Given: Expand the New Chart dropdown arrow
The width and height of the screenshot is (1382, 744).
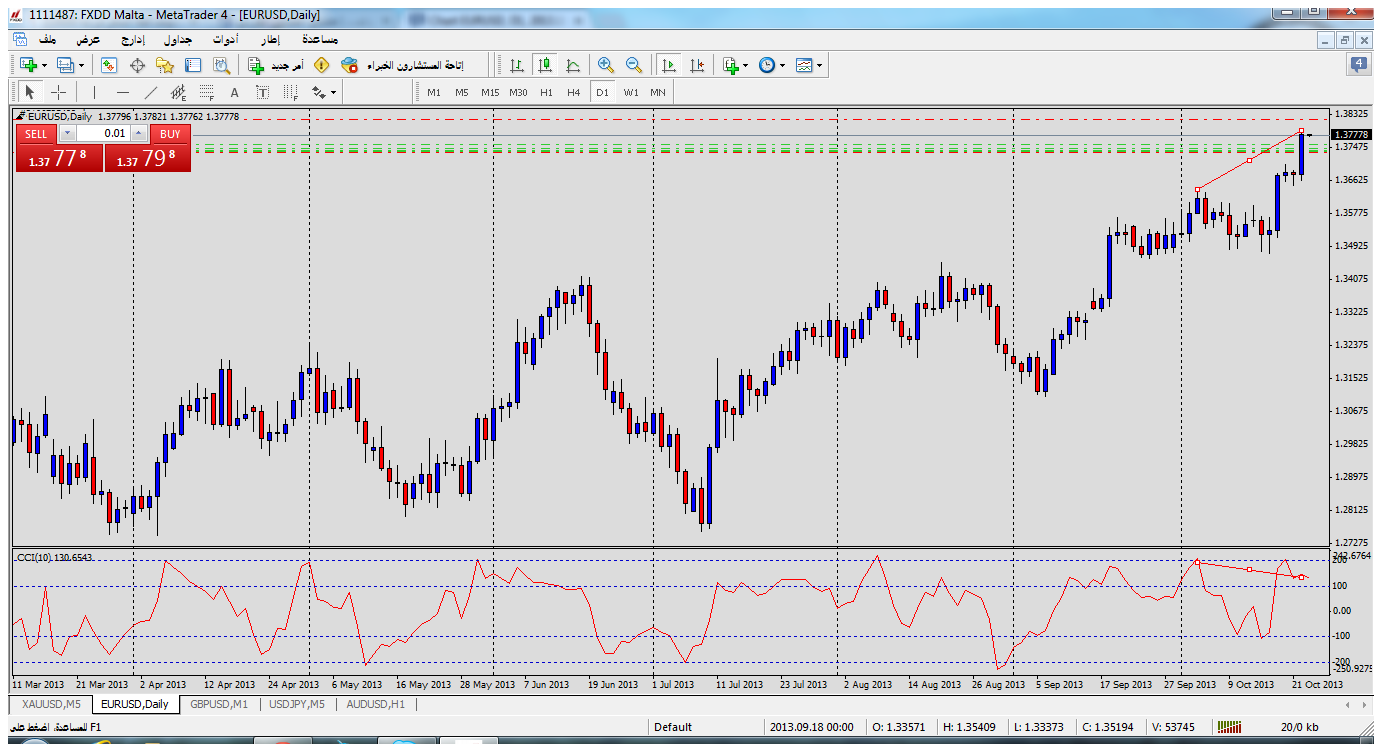Looking at the screenshot, I should point(45,65).
